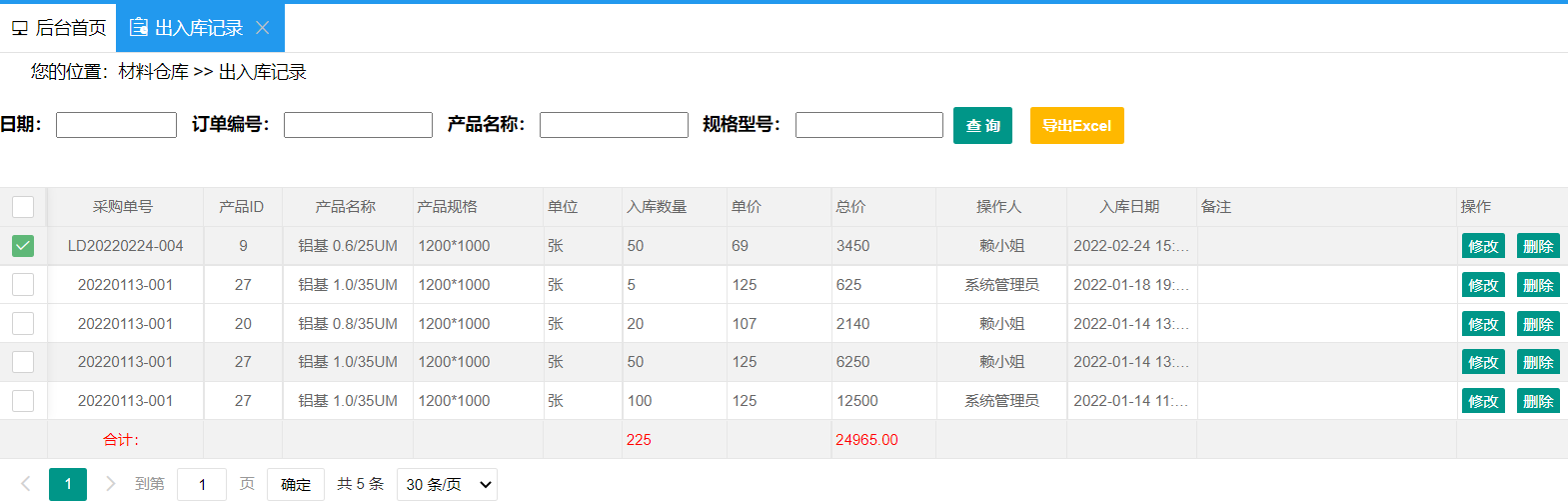
Task: Export records with 导出Excel button
Action: click(1076, 126)
